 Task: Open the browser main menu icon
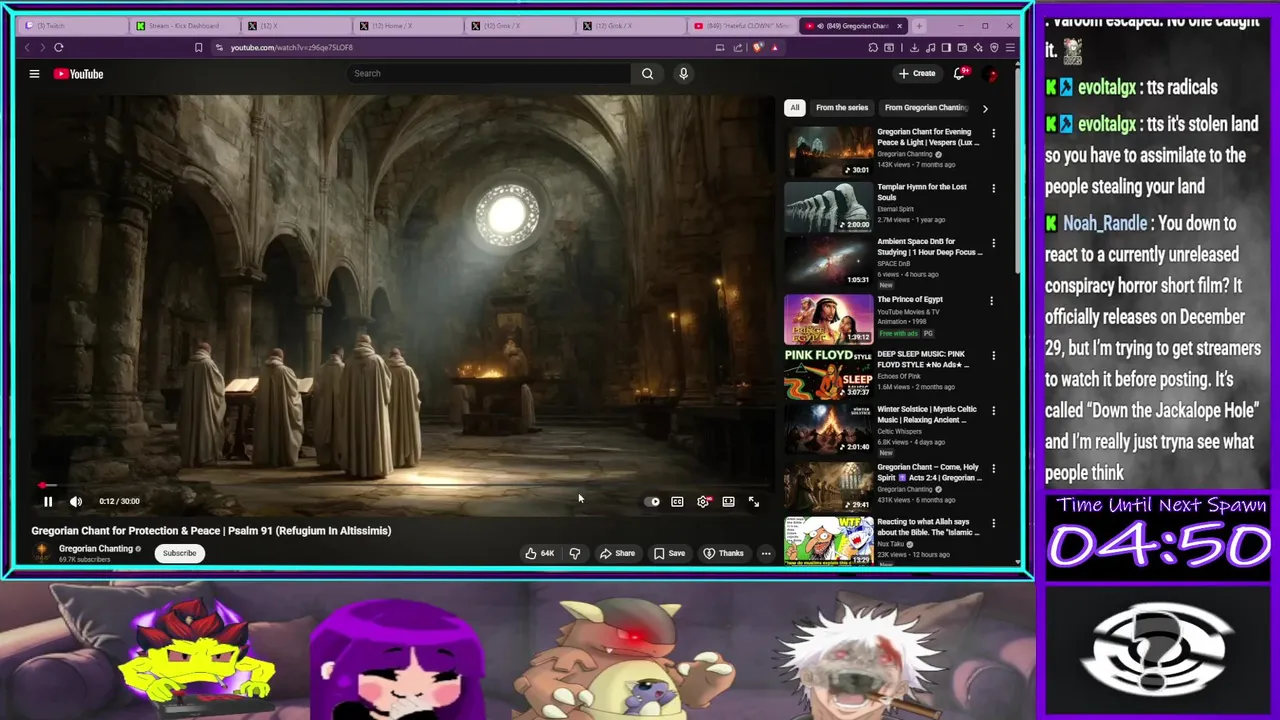tap(1010, 47)
